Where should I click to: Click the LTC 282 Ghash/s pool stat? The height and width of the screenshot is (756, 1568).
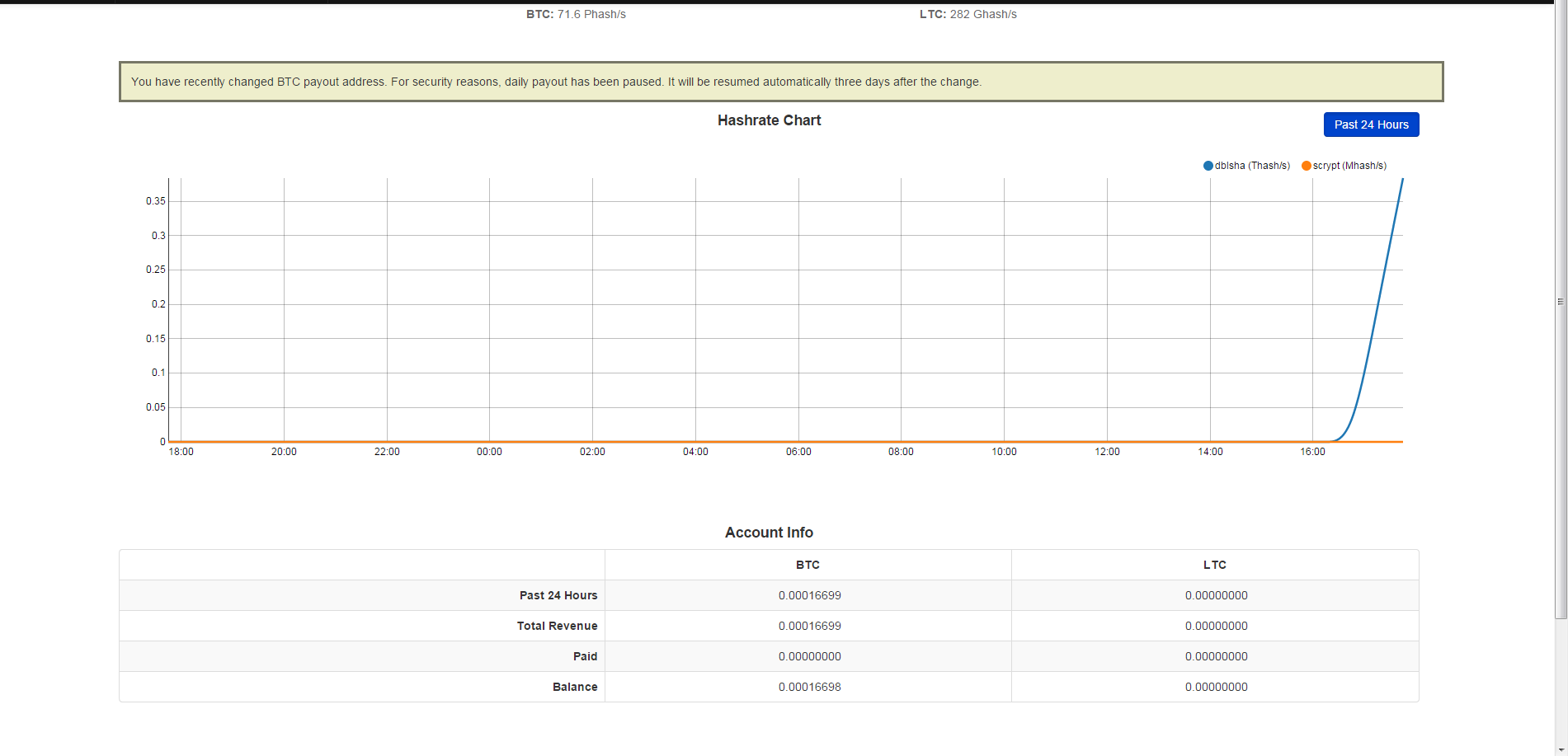click(x=968, y=14)
